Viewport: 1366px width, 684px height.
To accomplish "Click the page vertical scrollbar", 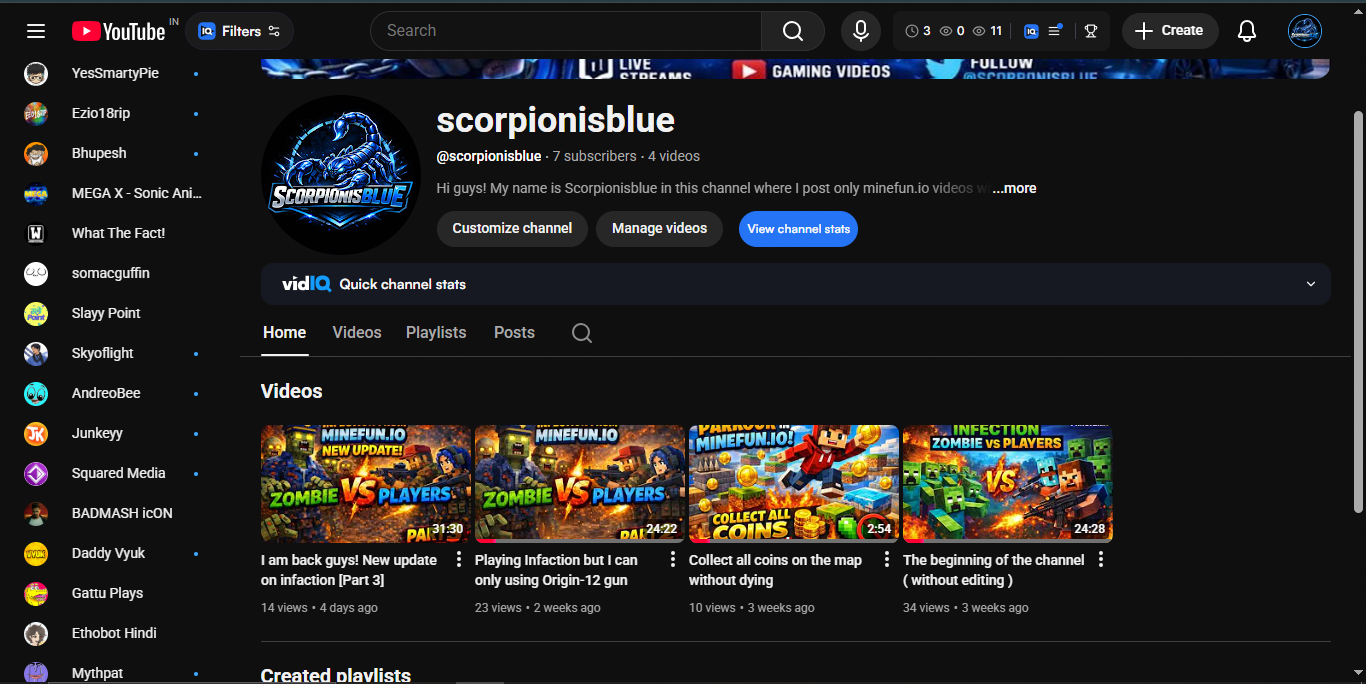I will [x=1358, y=300].
